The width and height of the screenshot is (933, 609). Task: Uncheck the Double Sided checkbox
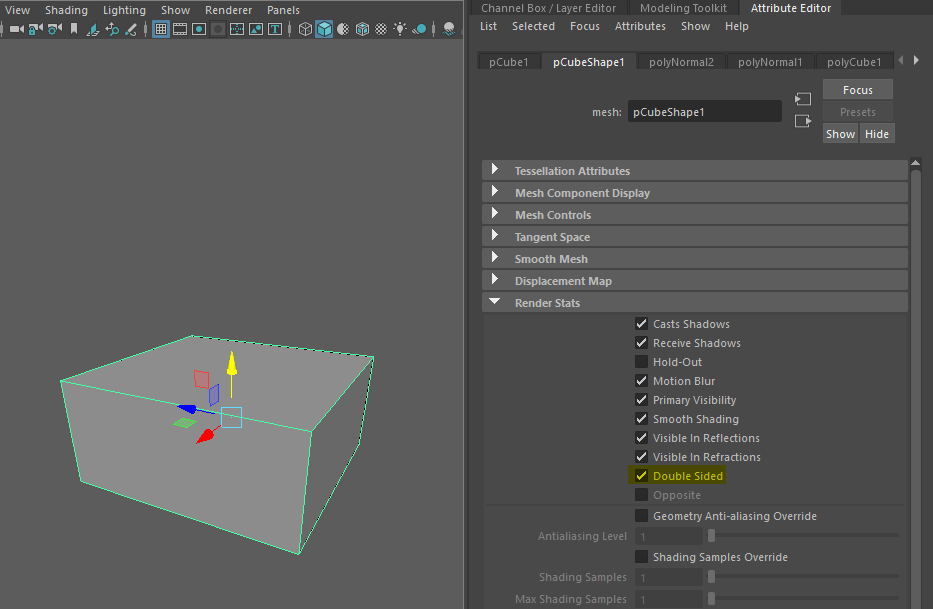[x=641, y=476]
